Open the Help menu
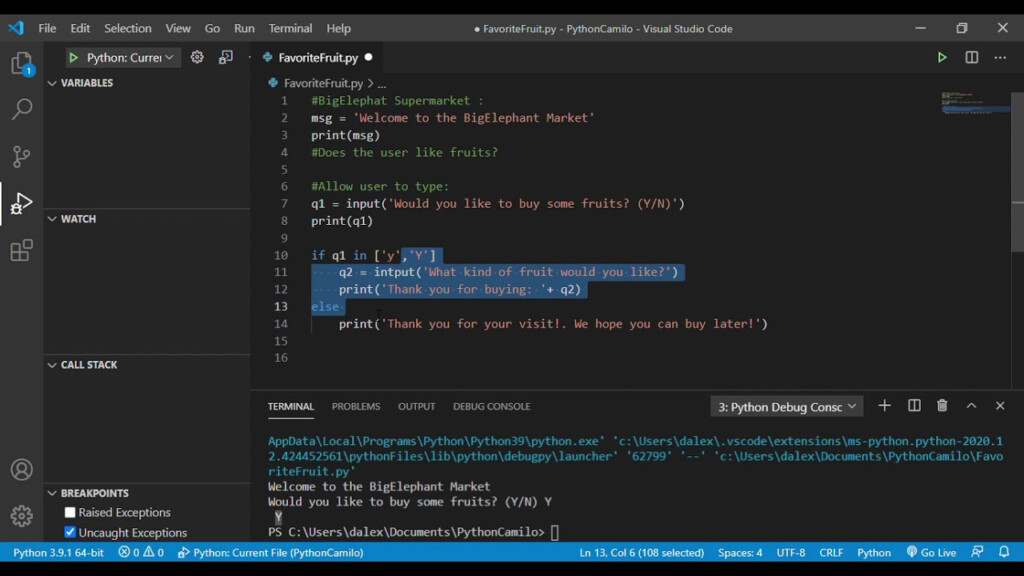1024x576 pixels. coord(338,28)
